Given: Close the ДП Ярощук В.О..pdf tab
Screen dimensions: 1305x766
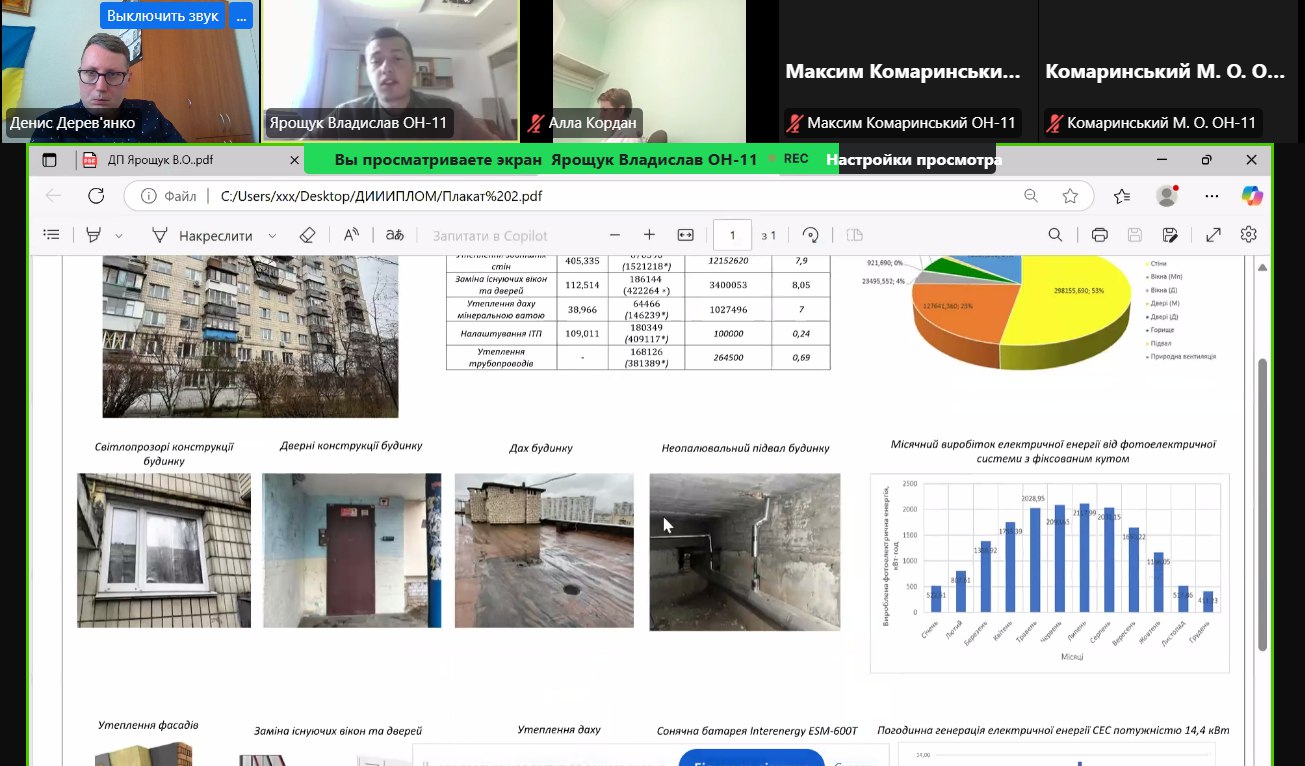Looking at the screenshot, I should (x=294, y=160).
